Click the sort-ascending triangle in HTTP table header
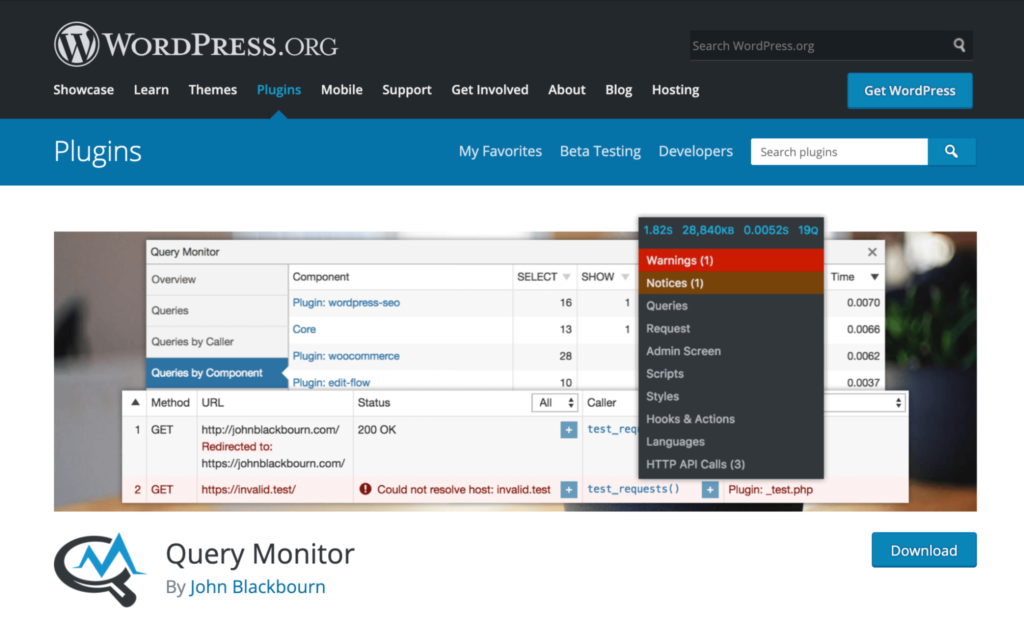This screenshot has height=624, width=1024. [x=135, y=402]
